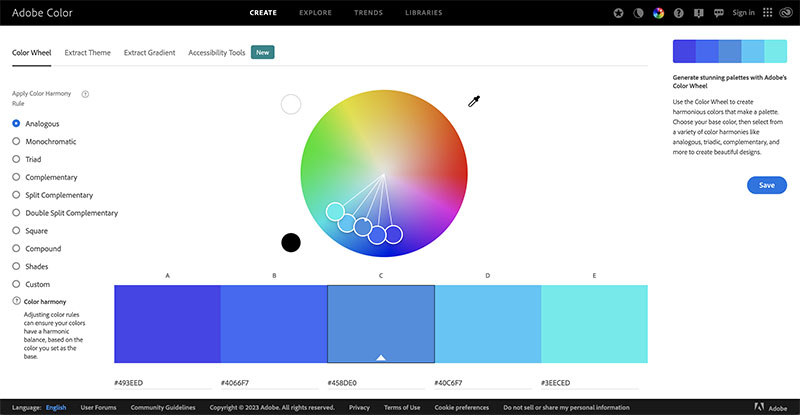800x415 pixels.
Task: Click the hex field showing #458DE0
Action: pyautogui.click(x=376, y=383)
